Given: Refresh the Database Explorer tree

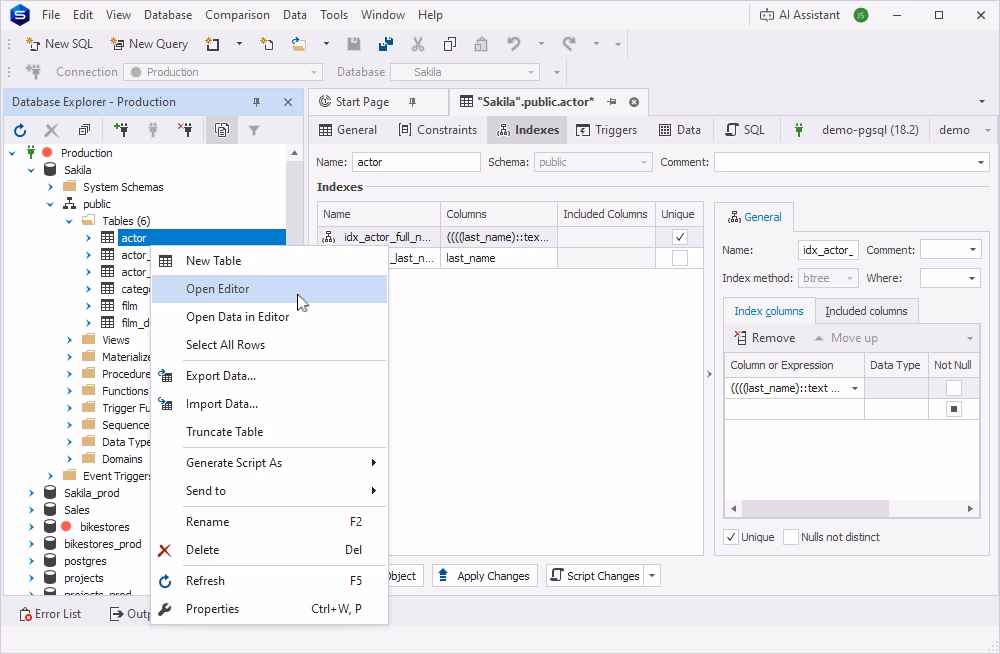Looking at the screenshot, I should click(20, 130).
